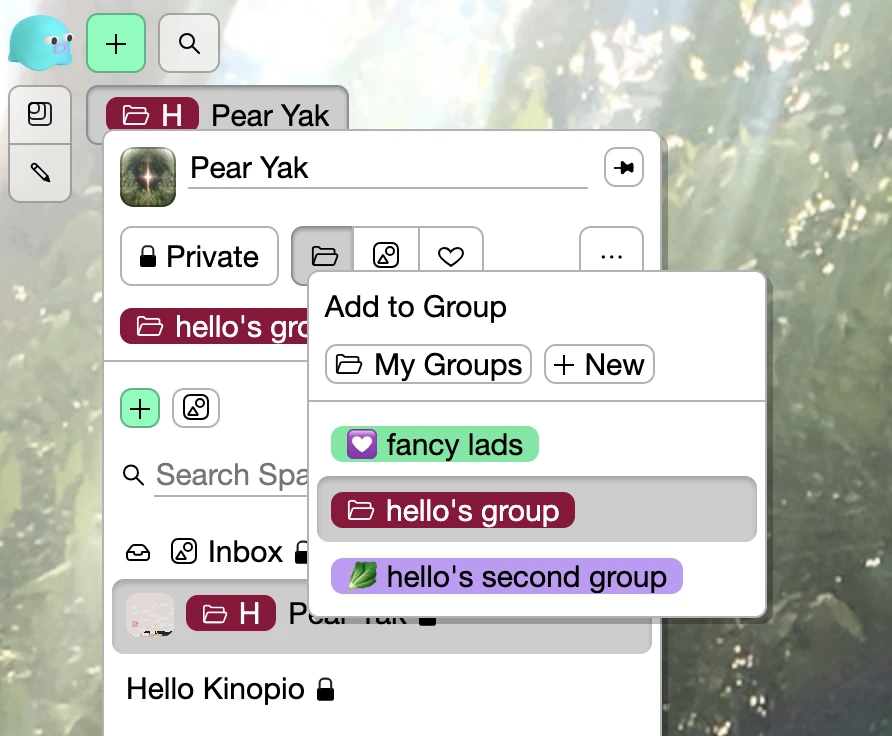Screen dimensions: 892x736
Task: Favorite the space with heart icon
Action: pyautogui.click(x=451, y=257)
